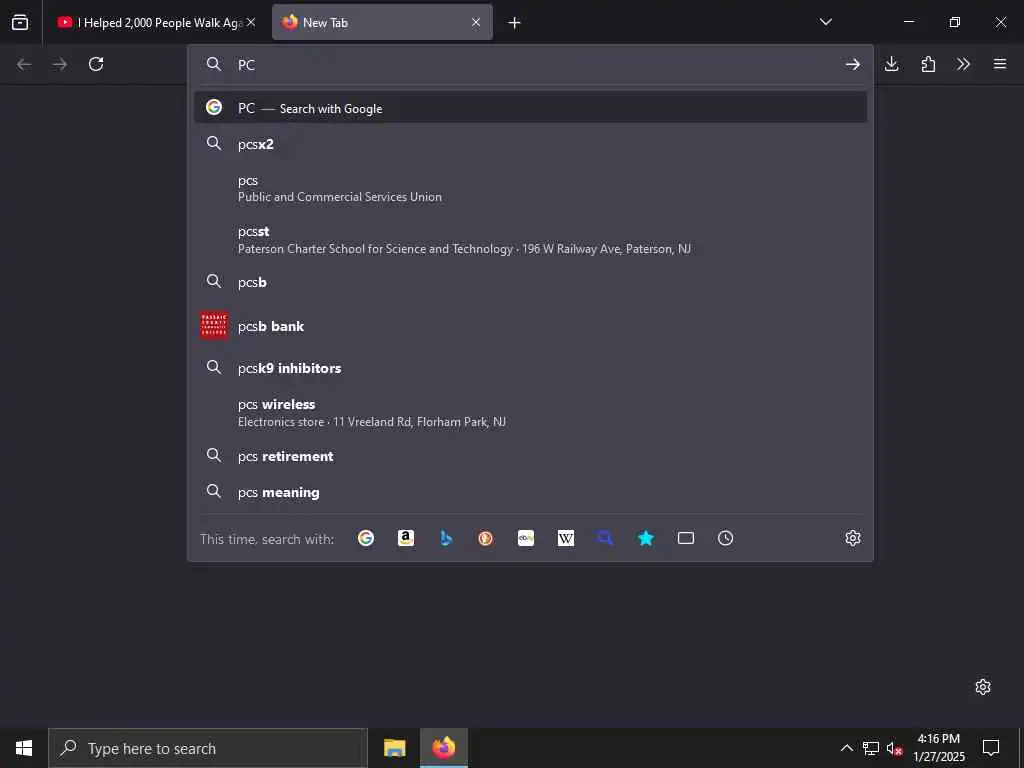The image size is (1024, 768).
Task: Open the clock showing 4:16 PM
Action: pos(938,748)
